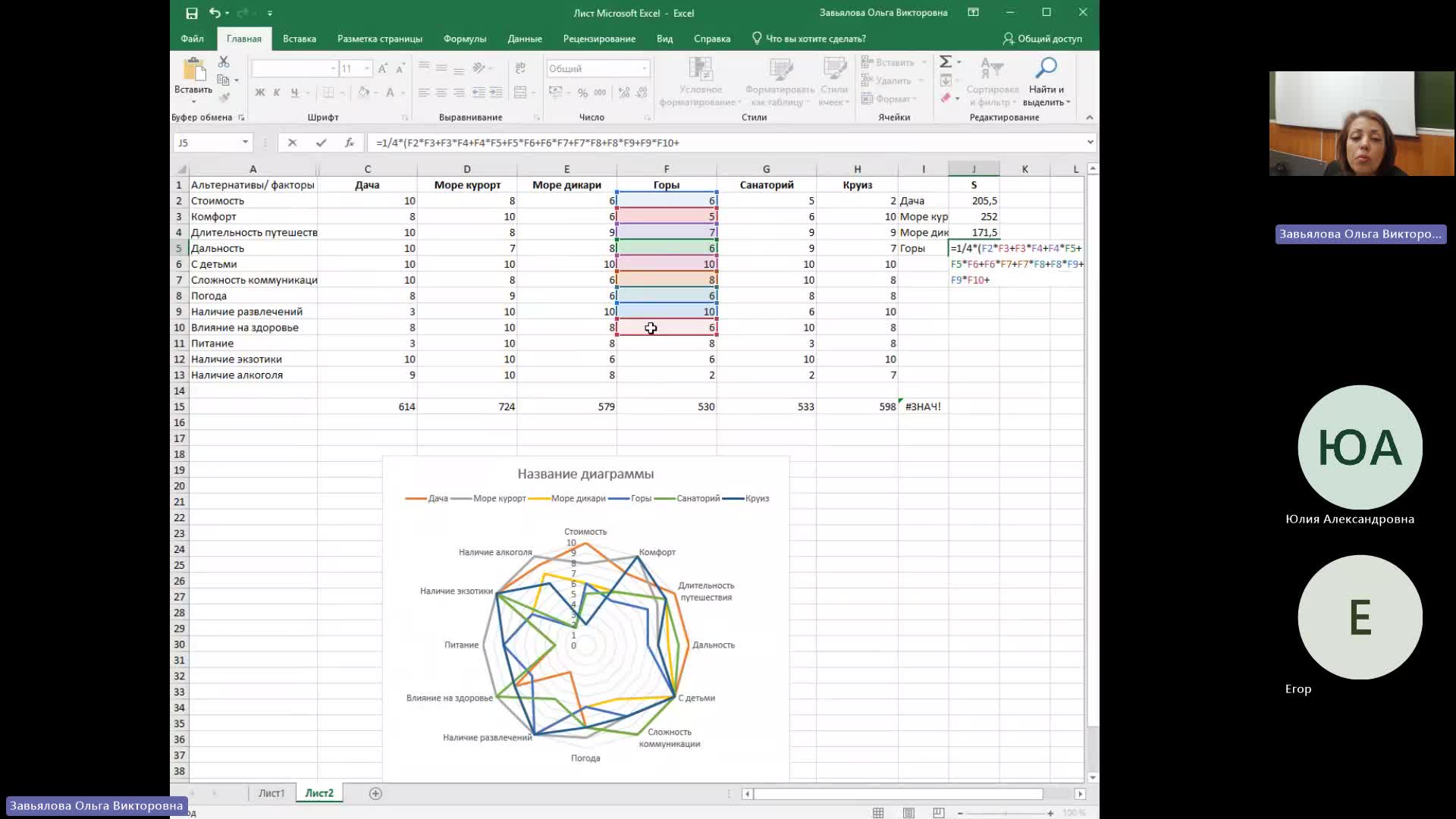Open Sort and Filter (Сортировка и фильтр)
This screenshot has width=1456, height=819.
[992, 81]
